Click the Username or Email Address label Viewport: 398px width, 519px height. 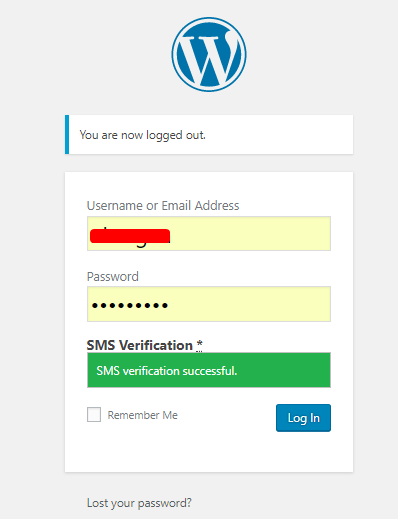(x=163, y=206)
